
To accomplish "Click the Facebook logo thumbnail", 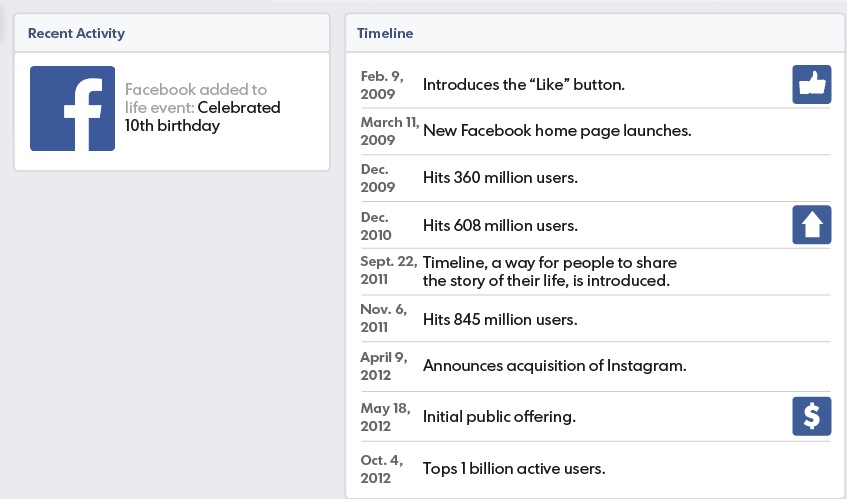I will click(72, 109).
